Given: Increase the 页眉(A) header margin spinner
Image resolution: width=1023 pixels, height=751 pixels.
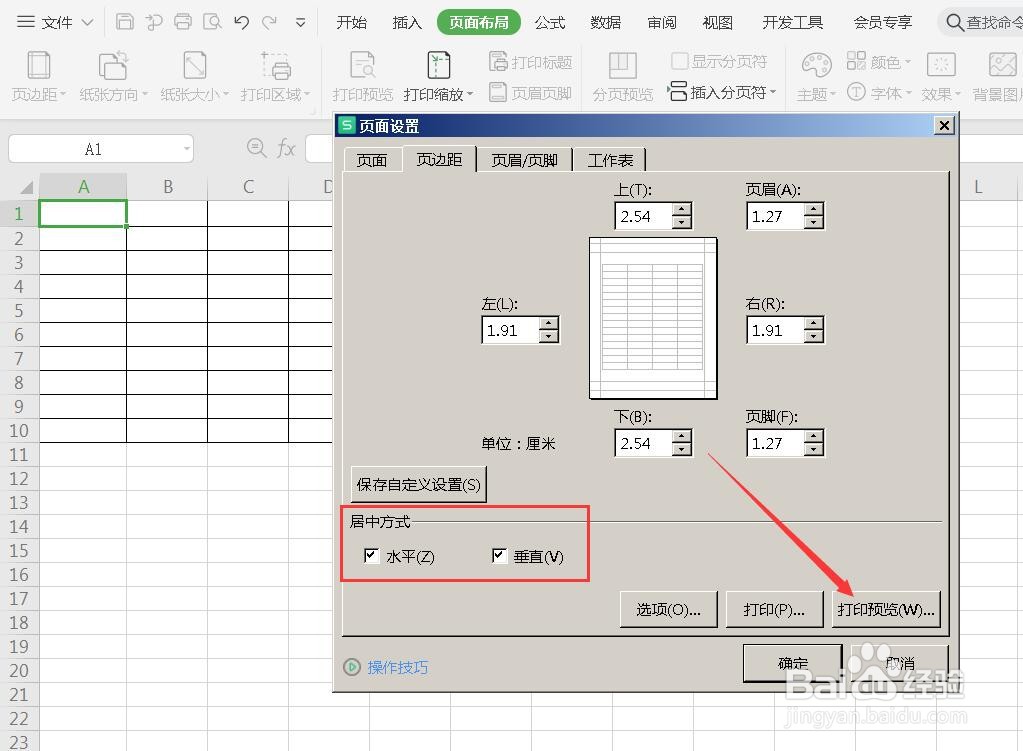Looking at the screenshot, I should (x=814, y=209).
